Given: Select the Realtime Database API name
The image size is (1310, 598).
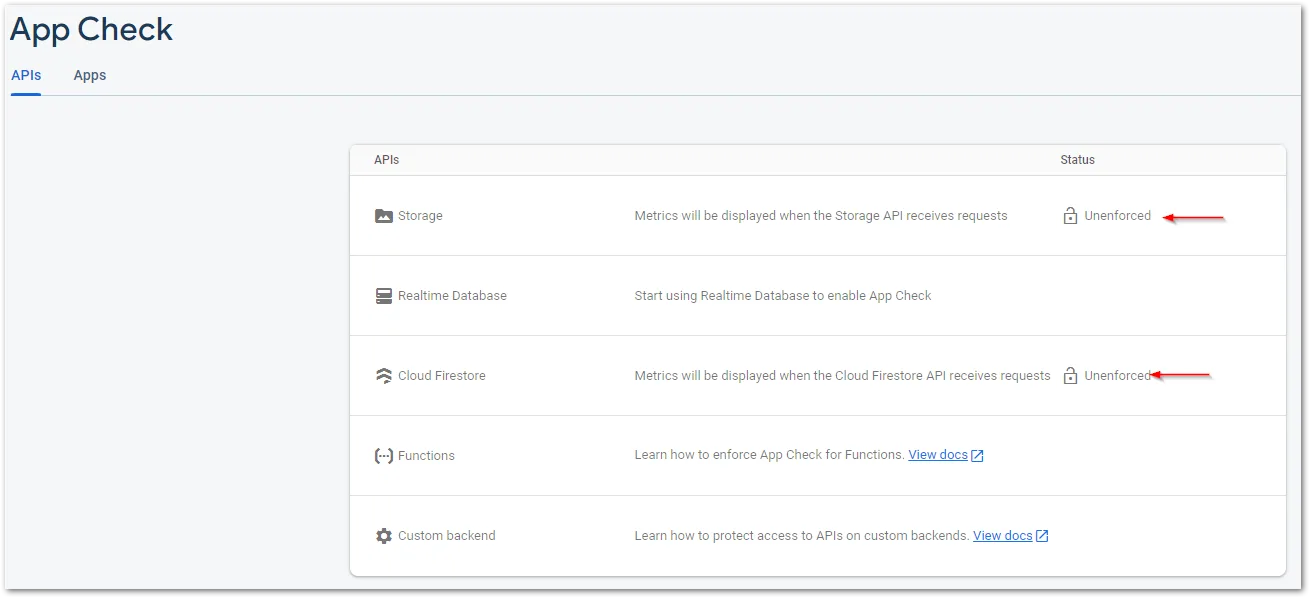Looking at the screenshot, I should (452, 296).
